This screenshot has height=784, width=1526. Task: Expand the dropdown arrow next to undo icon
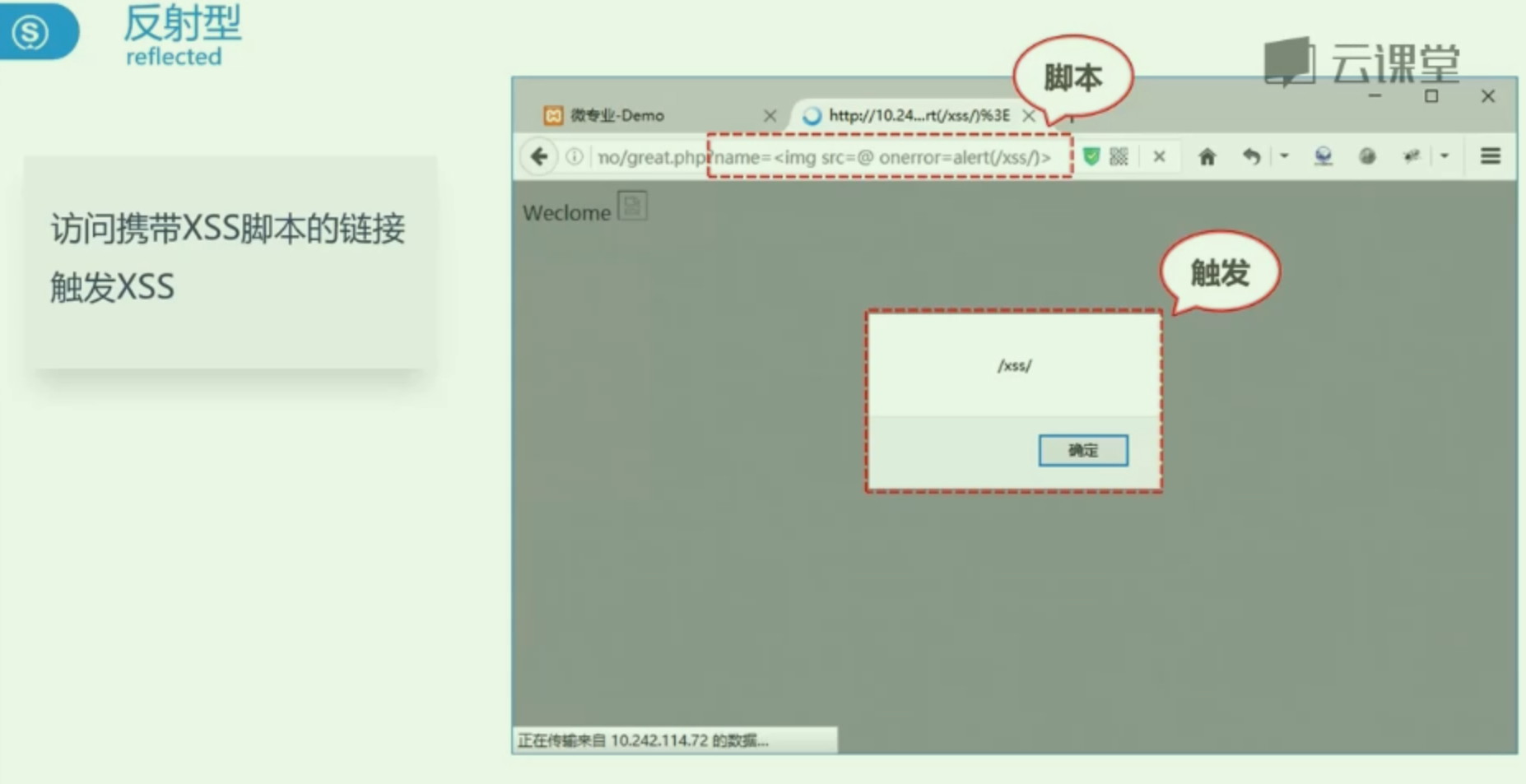click(1284, 155)
